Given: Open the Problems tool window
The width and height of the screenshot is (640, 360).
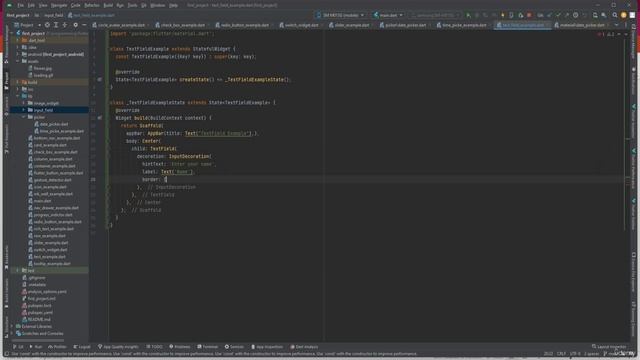Looking at the screenshot, I should pos(180,347).
